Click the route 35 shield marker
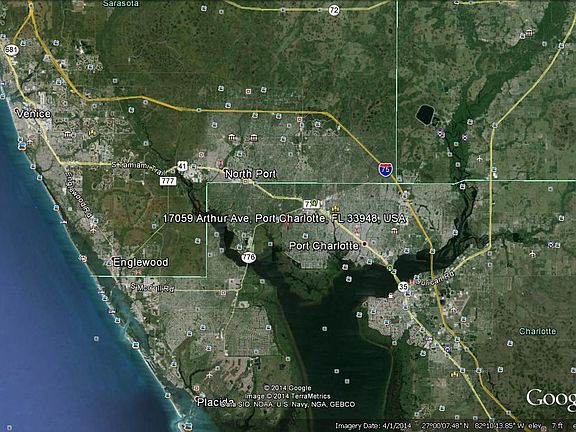 403,287
